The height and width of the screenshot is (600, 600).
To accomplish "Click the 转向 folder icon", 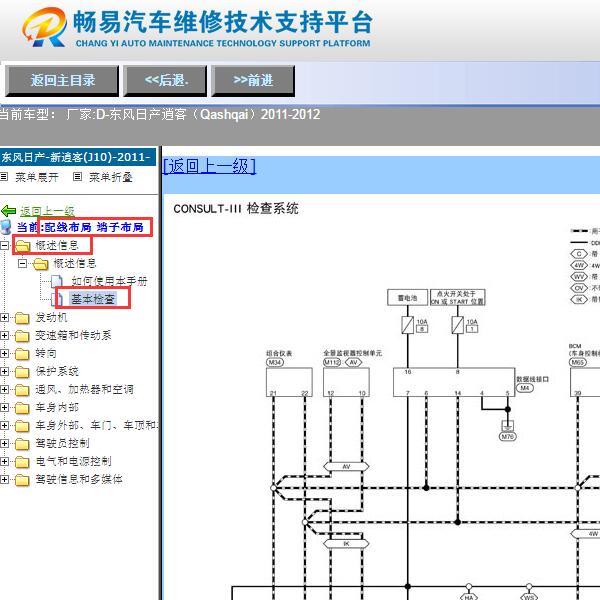I will point(22,354).
